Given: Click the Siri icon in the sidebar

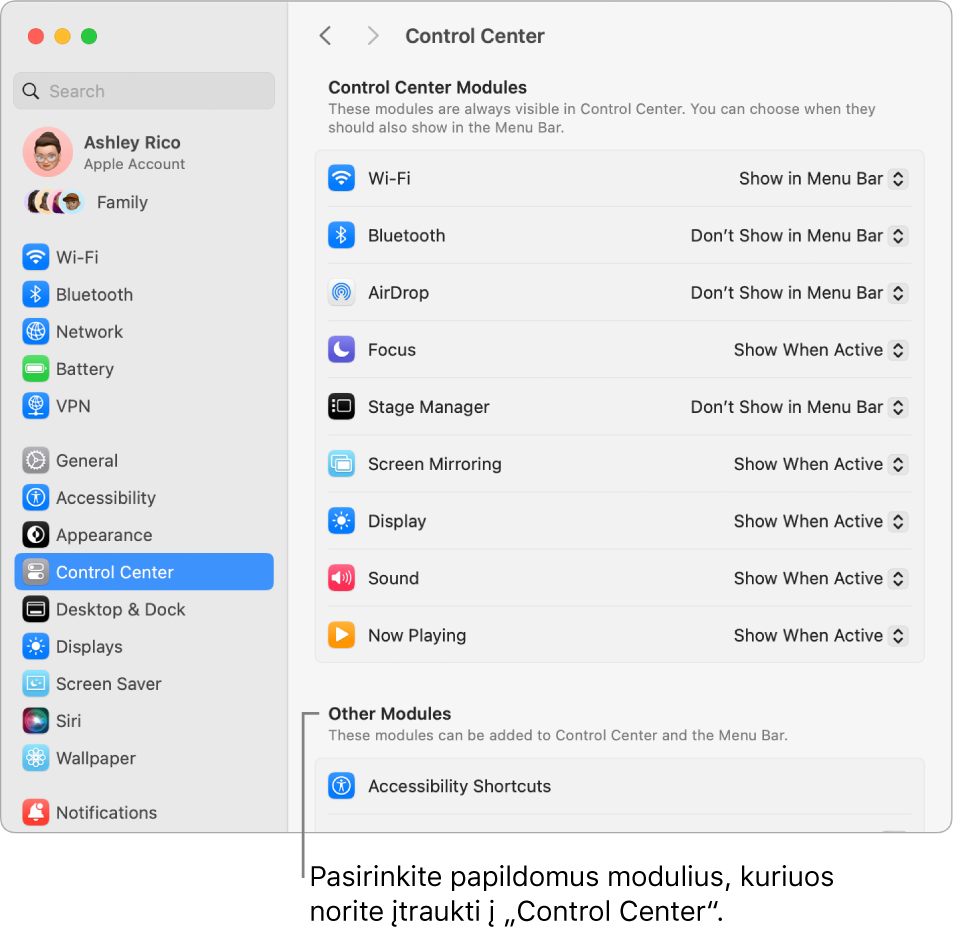Looking at the screenshot, I should [35, 720].
